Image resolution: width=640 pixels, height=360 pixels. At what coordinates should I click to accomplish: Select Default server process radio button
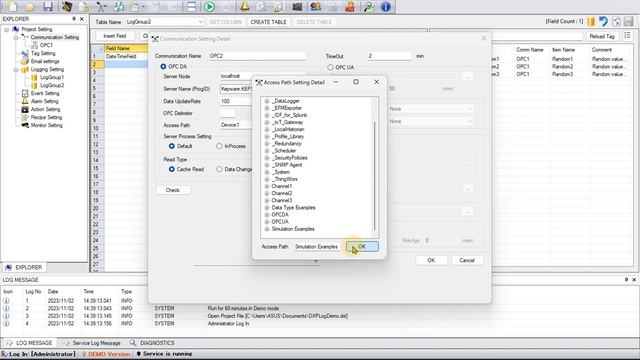pyautogui.click(x=172, y=146)
